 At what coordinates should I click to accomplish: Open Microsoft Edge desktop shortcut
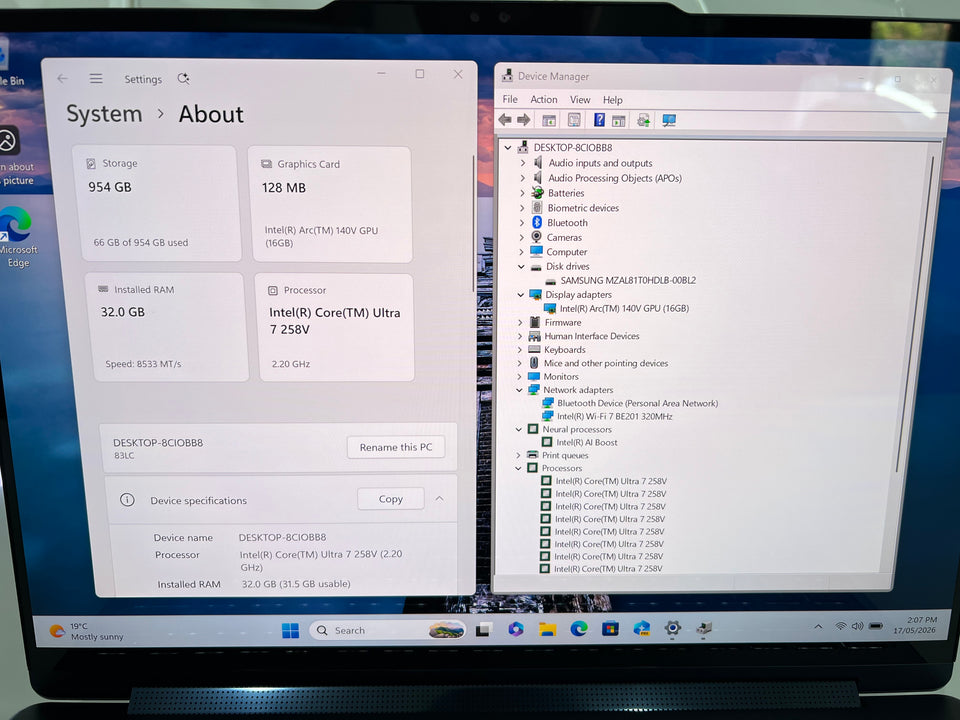coord(17,236)
